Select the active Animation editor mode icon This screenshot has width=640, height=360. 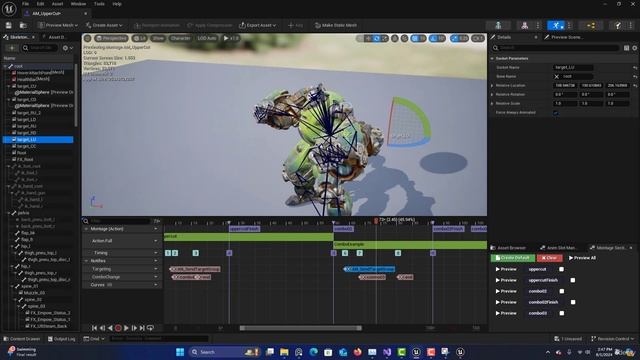(x=556, y=25)
